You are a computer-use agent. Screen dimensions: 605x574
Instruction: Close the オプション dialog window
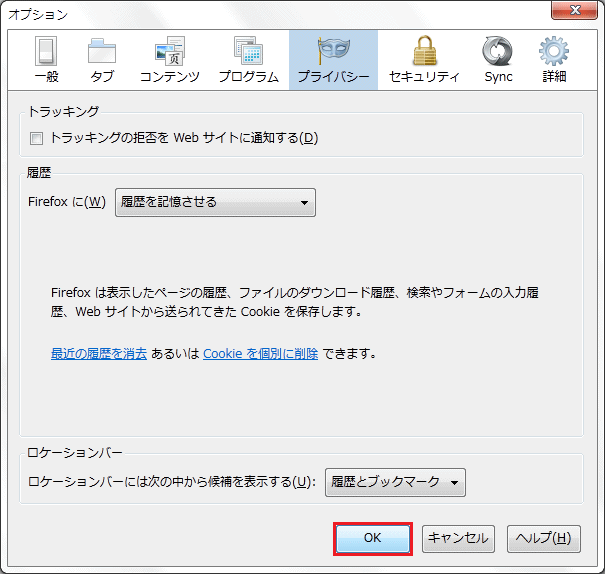pyautogui.click(x=574, y=10)
